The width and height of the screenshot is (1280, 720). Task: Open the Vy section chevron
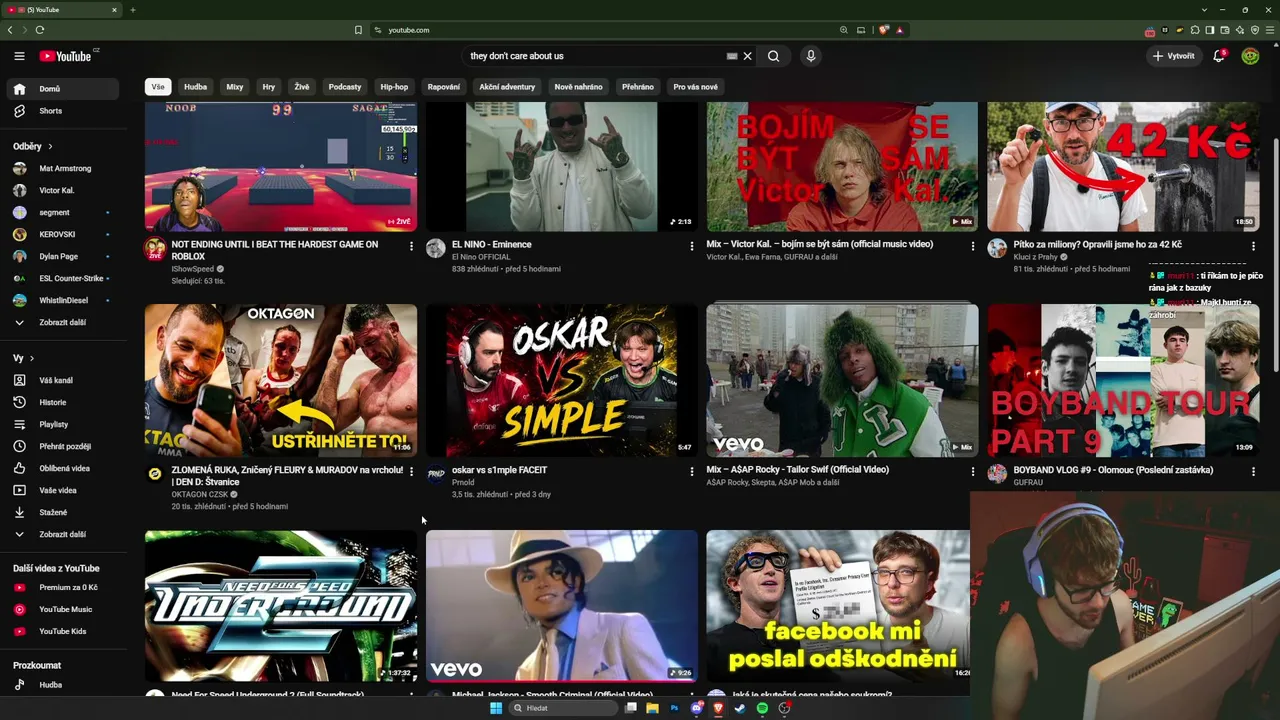[32, 358]
